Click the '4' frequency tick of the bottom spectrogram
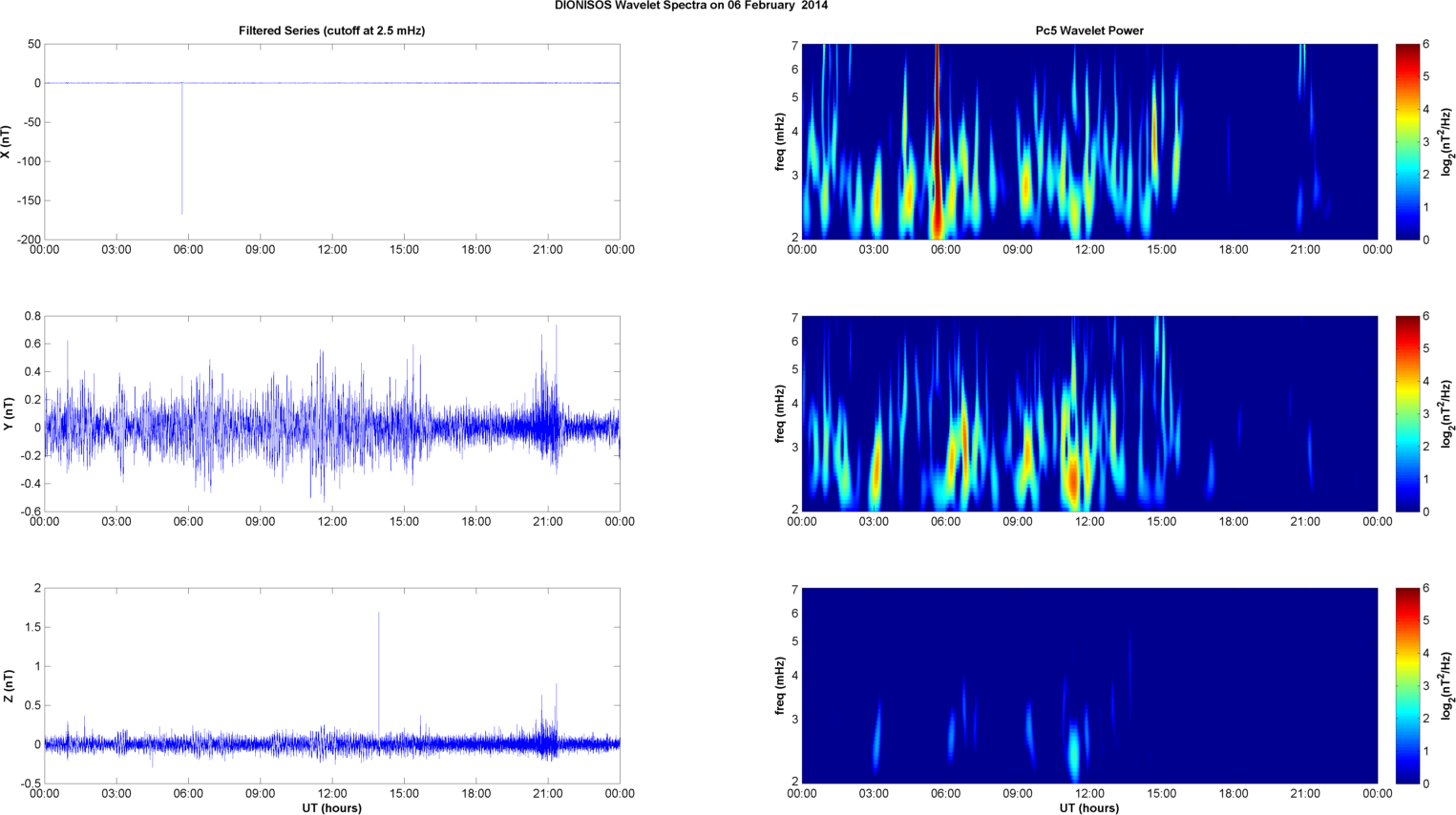 [793, 676]
